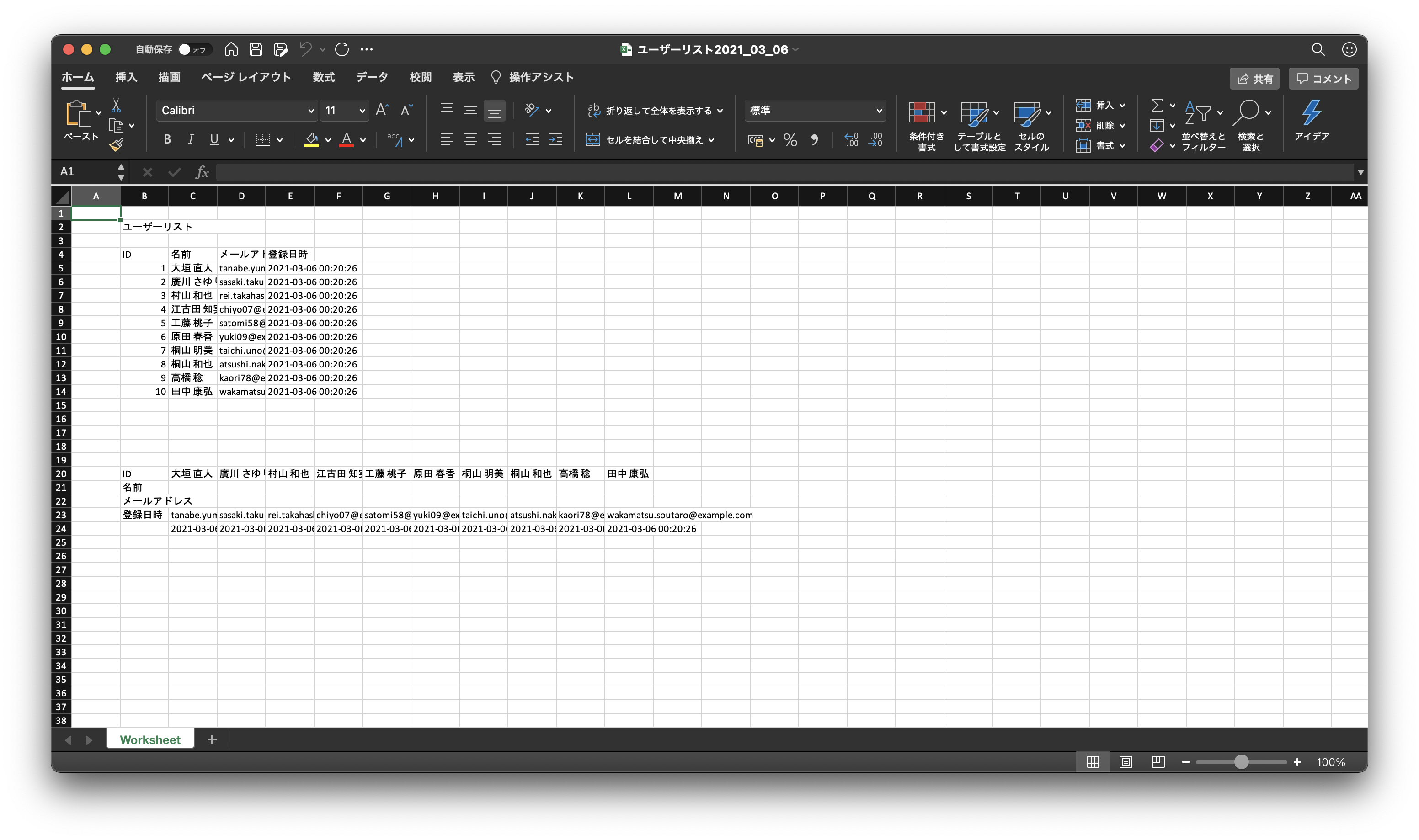
Task: Apply yellow fill color swatch
Action: coord(312,140)
